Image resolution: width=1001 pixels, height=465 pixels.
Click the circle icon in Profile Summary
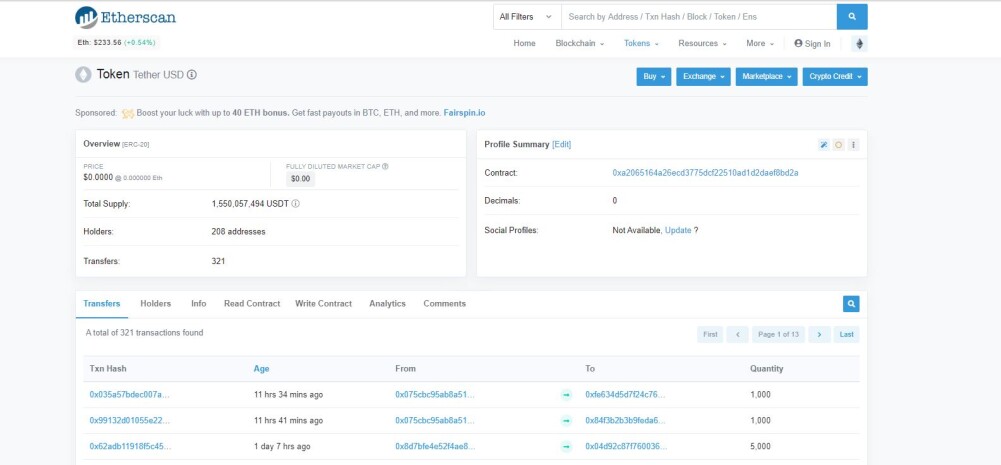pos(839,145)
